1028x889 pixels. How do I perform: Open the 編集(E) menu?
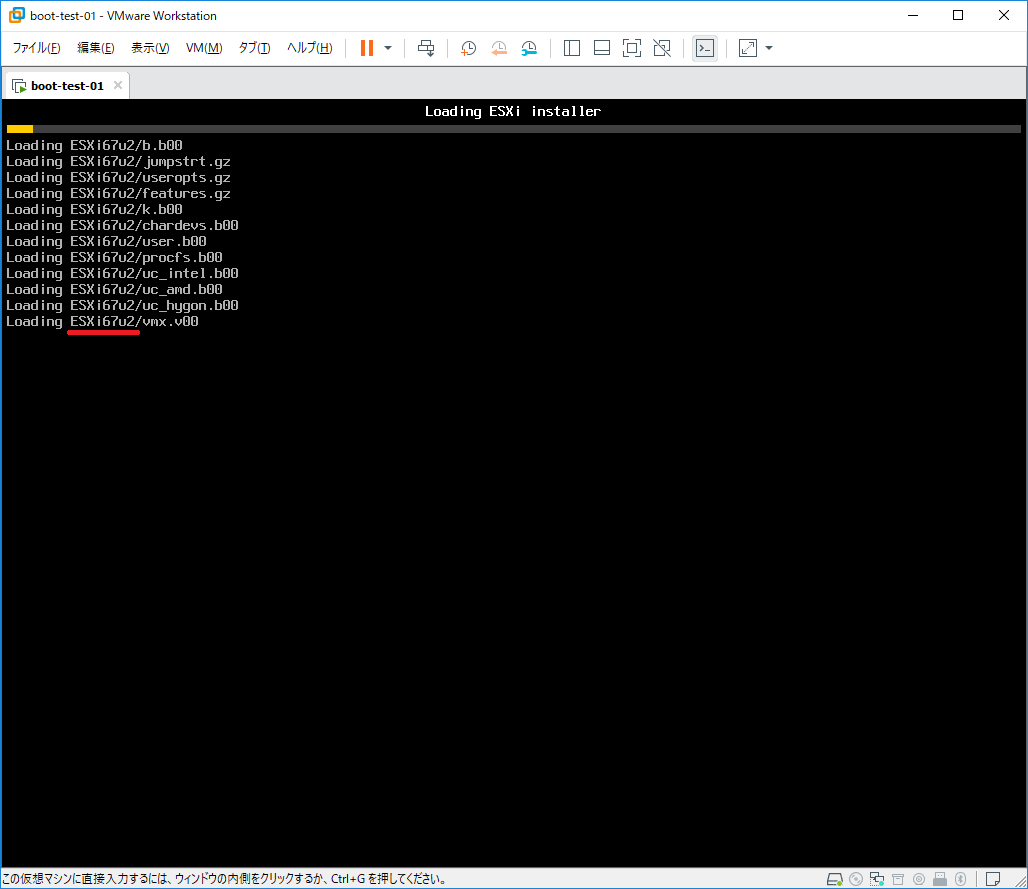pyautogui.click(x=96, y=48)
